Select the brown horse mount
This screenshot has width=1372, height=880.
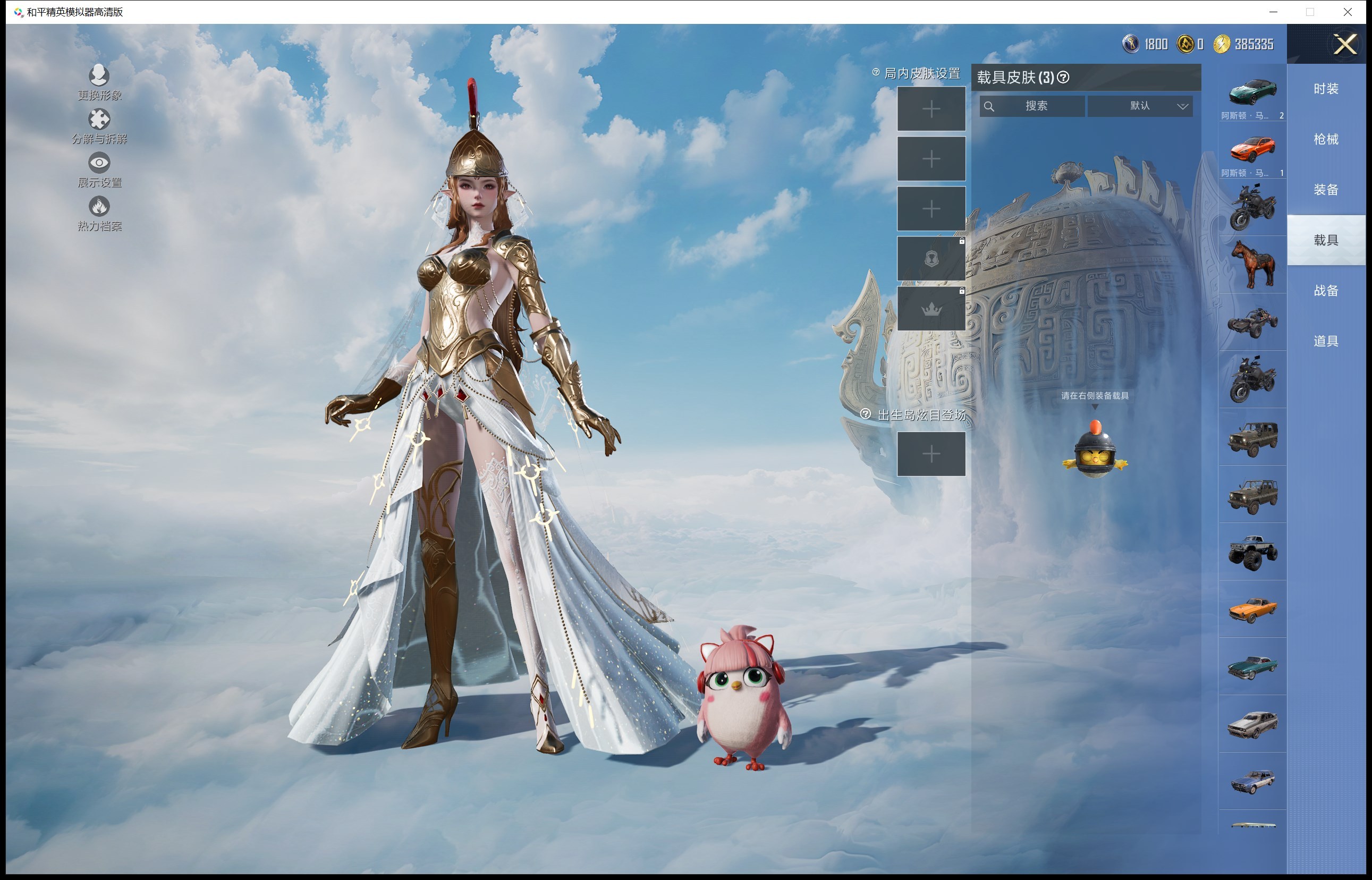[1252, 265]
